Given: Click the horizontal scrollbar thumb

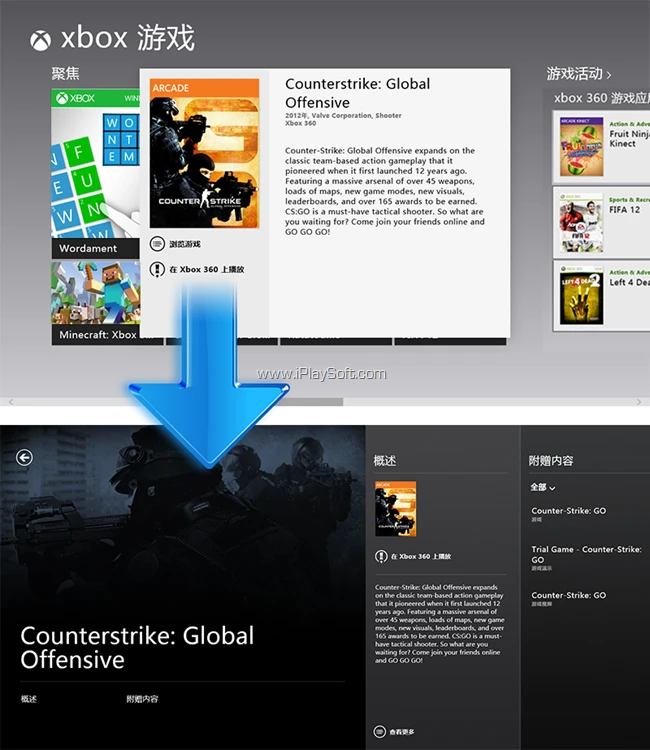Looking at the screenshot, I should click(x=311, y=402).
